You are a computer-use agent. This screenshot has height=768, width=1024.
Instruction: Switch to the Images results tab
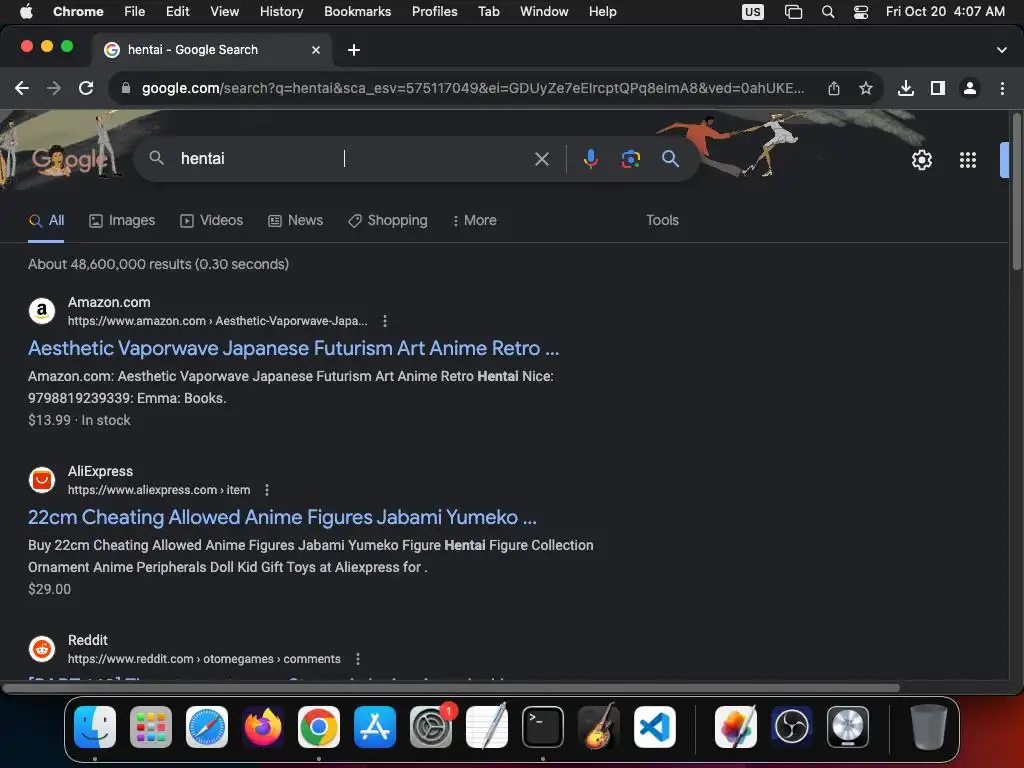pyautogui.click(x=122, y=221)
